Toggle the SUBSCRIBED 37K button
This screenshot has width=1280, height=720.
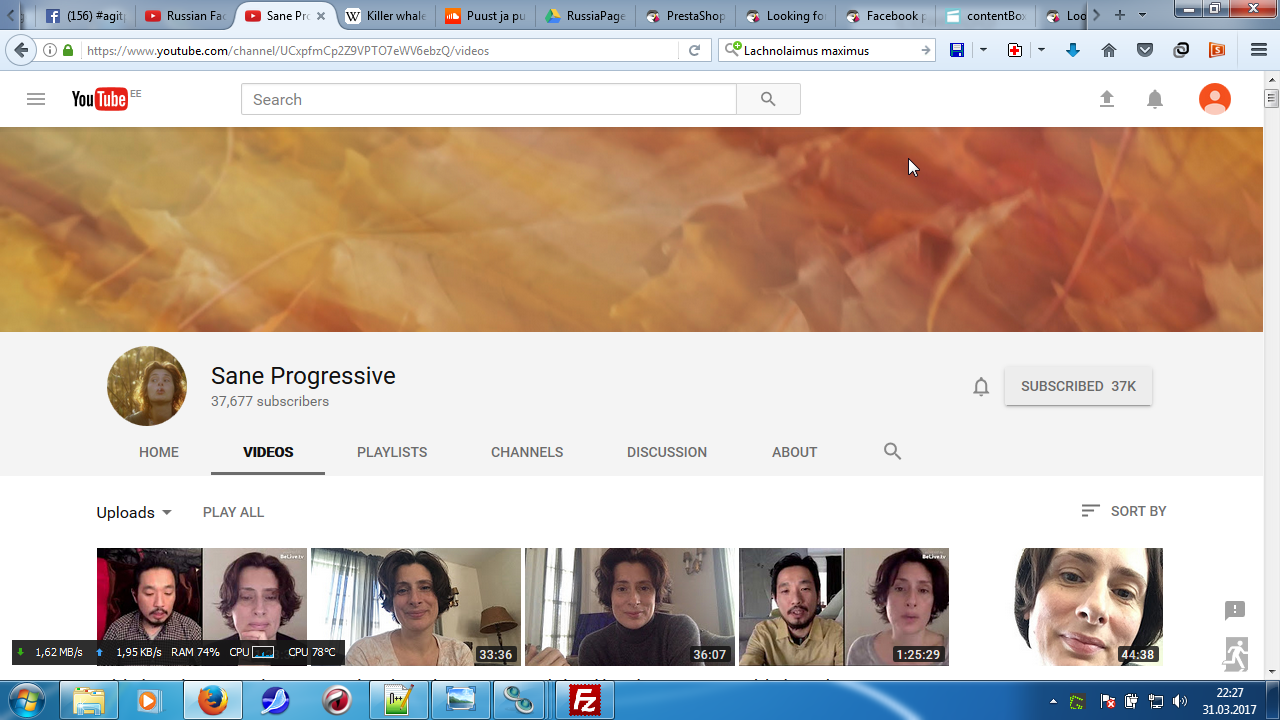coord(1078,386)
